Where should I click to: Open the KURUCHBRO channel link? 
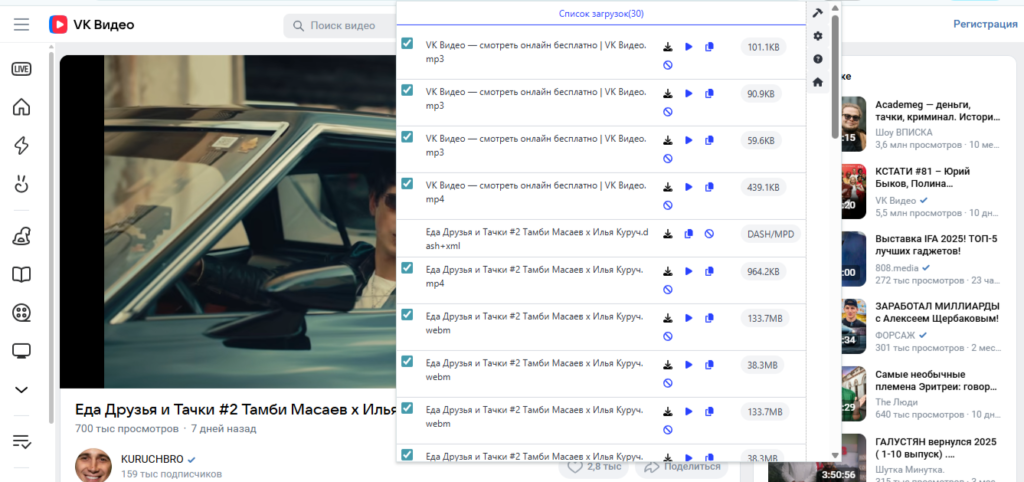pos(150,458)
